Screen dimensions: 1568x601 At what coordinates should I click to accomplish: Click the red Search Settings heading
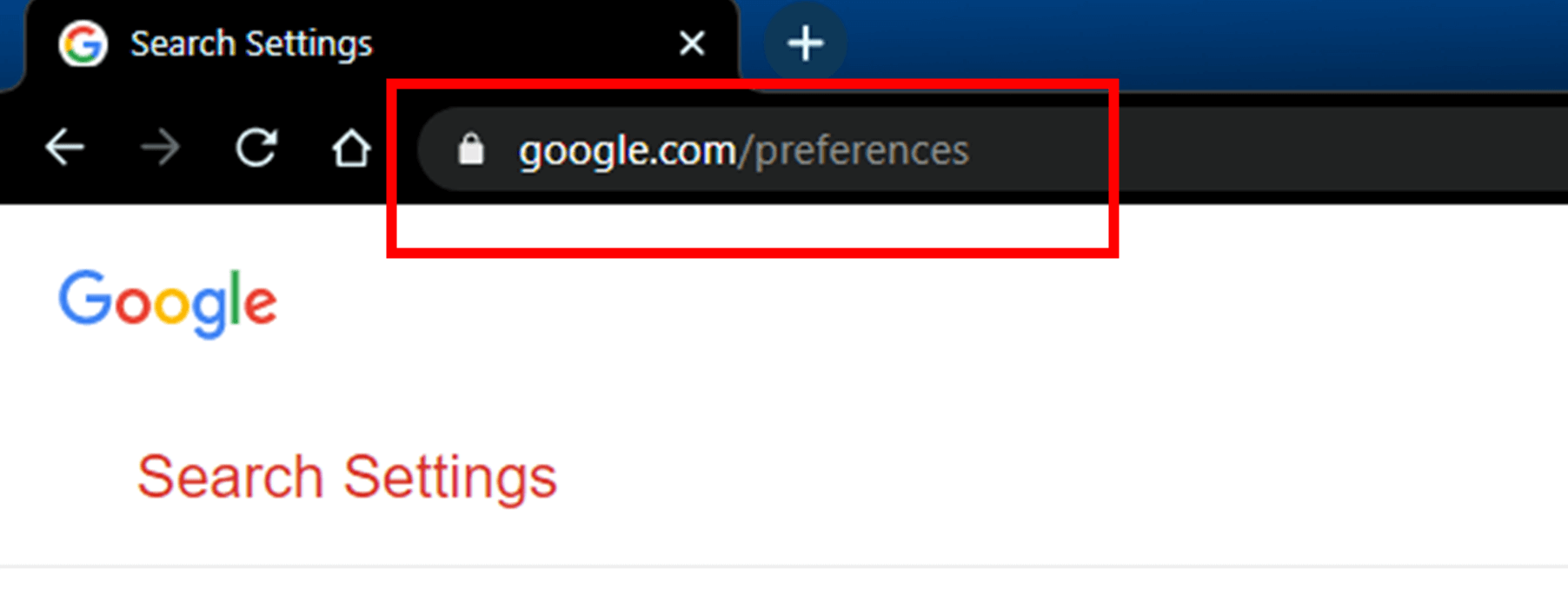[347, 477]
